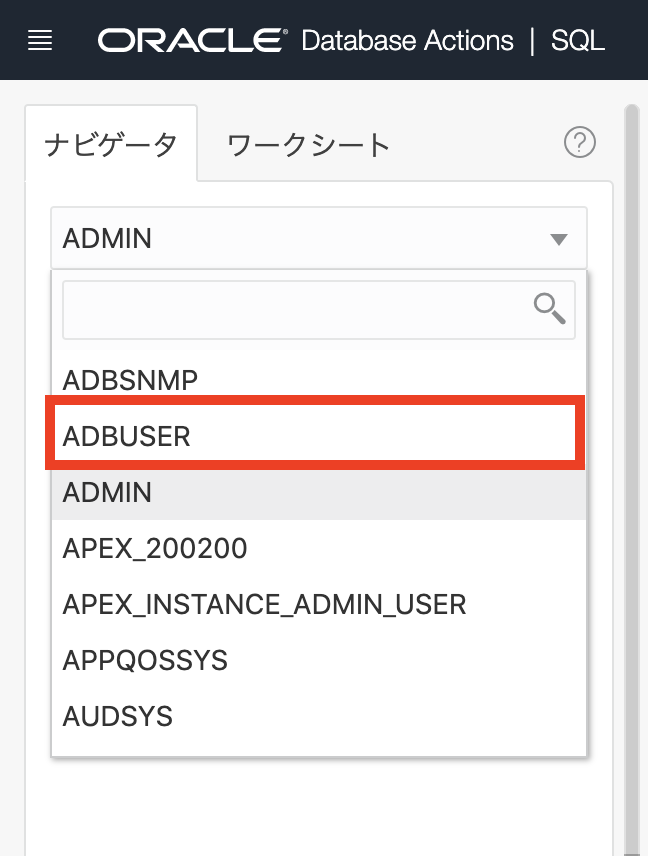Click the magnifier icon in schema search

549,309
